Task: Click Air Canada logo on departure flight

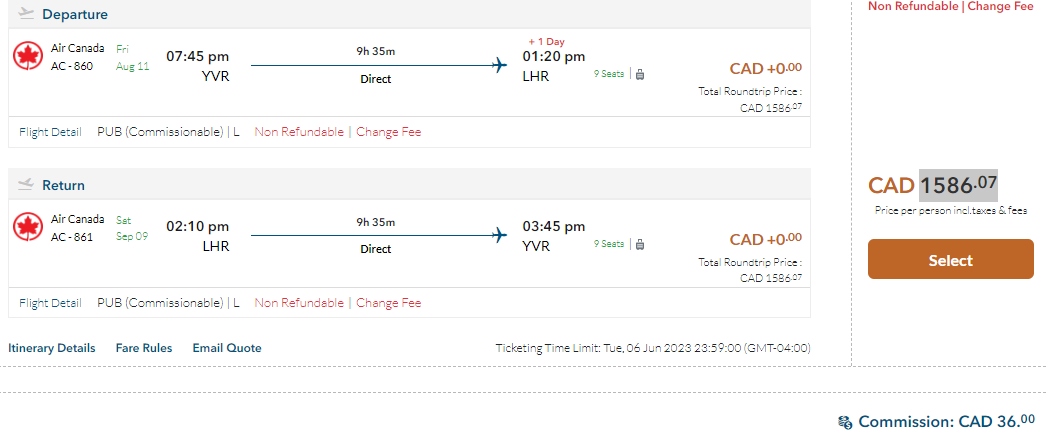Action: click(28, 56)
